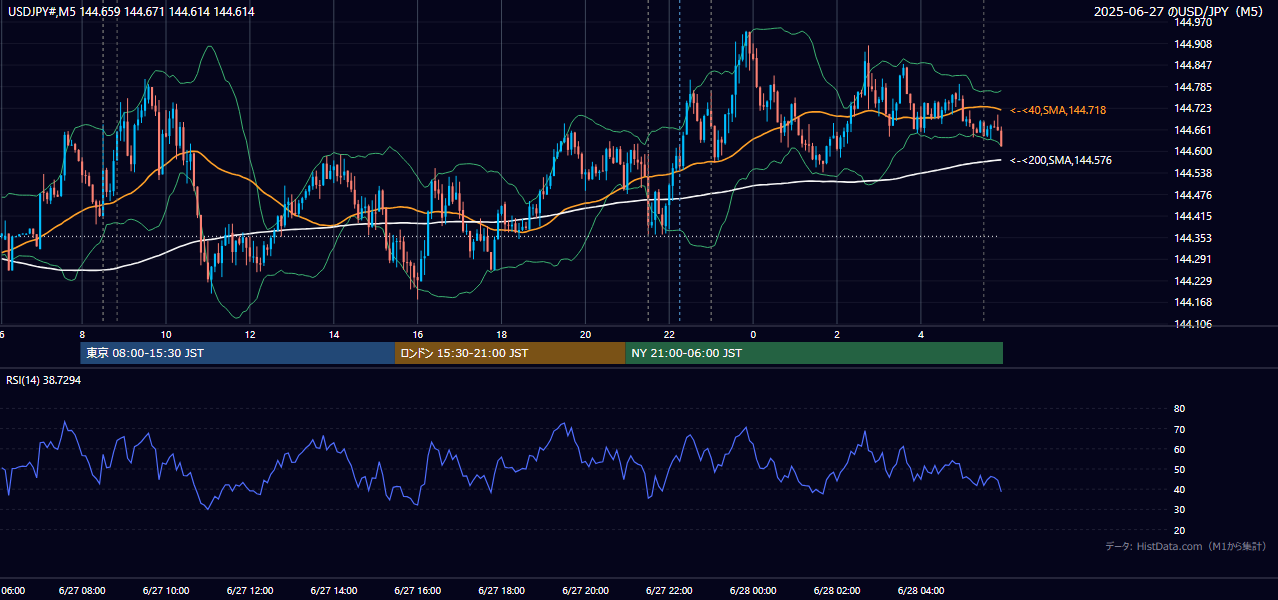Click RSI scale level 40

(1179, 489)
